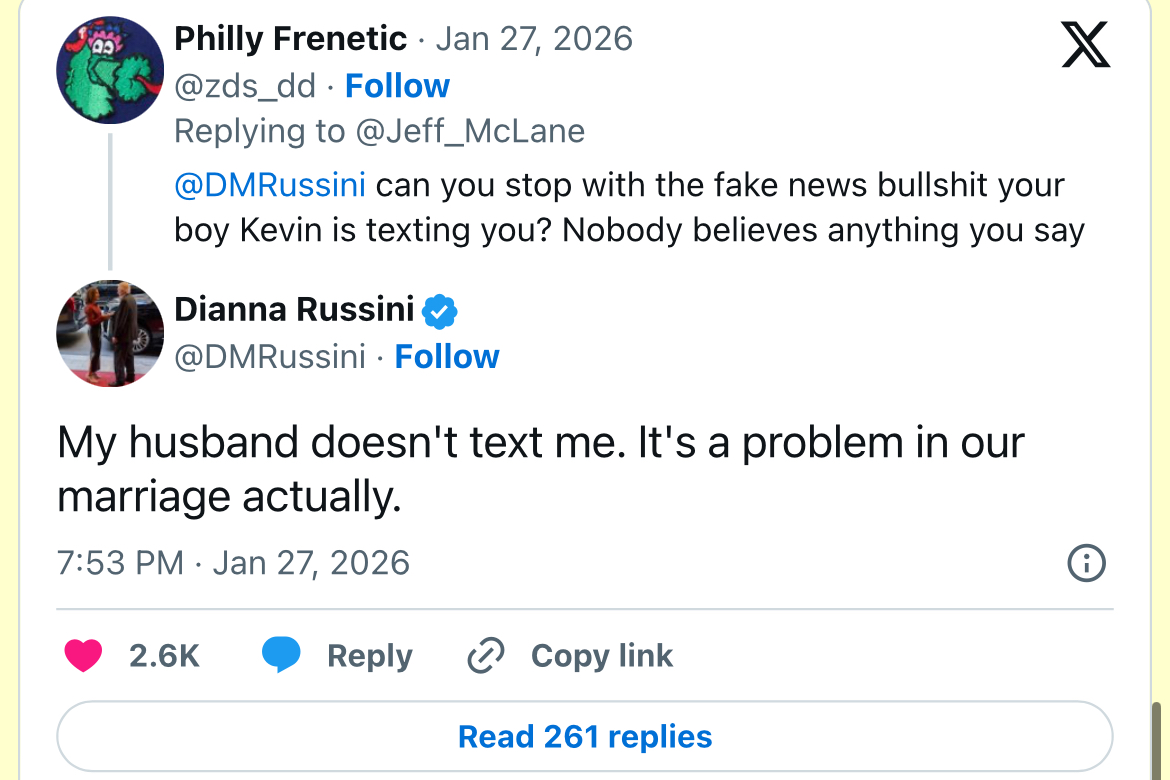1170x780 pixels.
Task: Click the 2.6K likes count
Action: click(164, 656)
